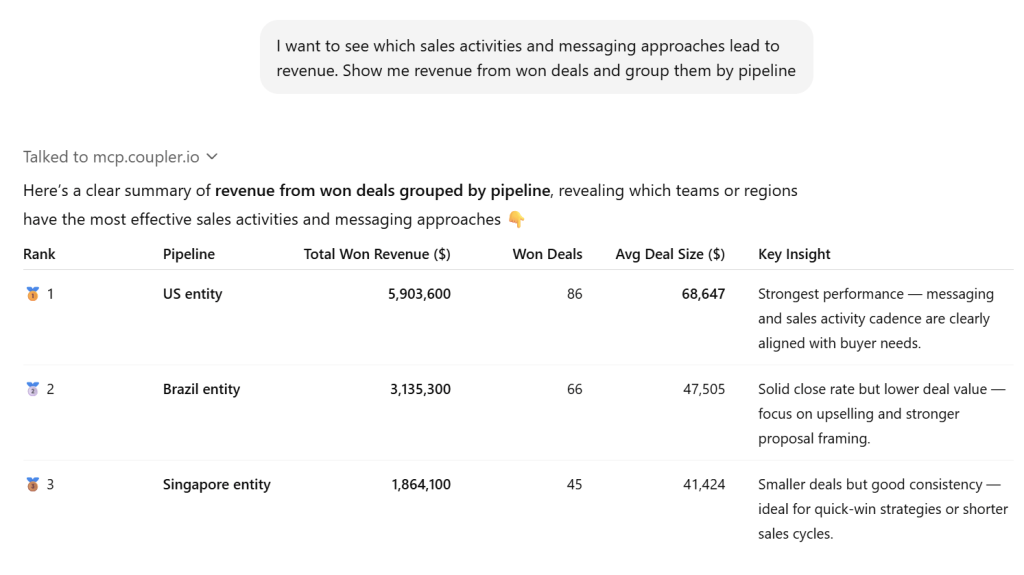Screen dimensions: 1024x575
Task: Click the bronze medal icon for rank 3
Action: click(32, 484)
